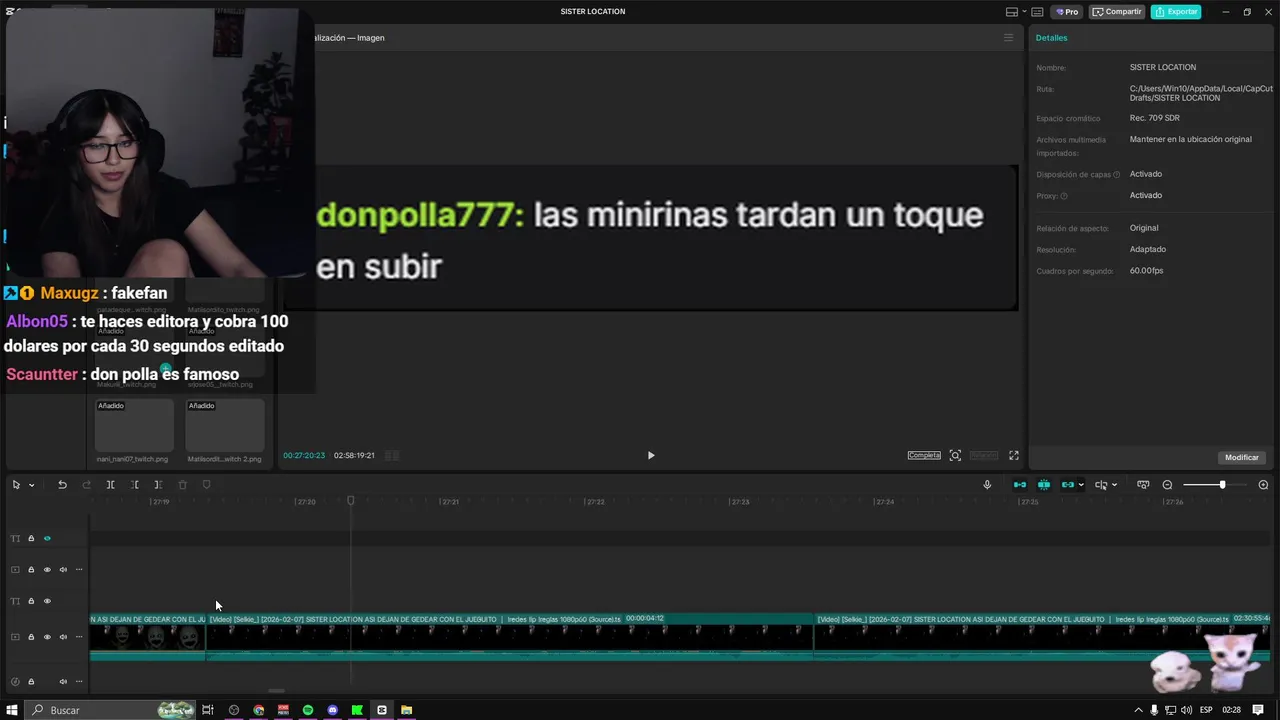Start voice recording with the microphone icon

987,485
